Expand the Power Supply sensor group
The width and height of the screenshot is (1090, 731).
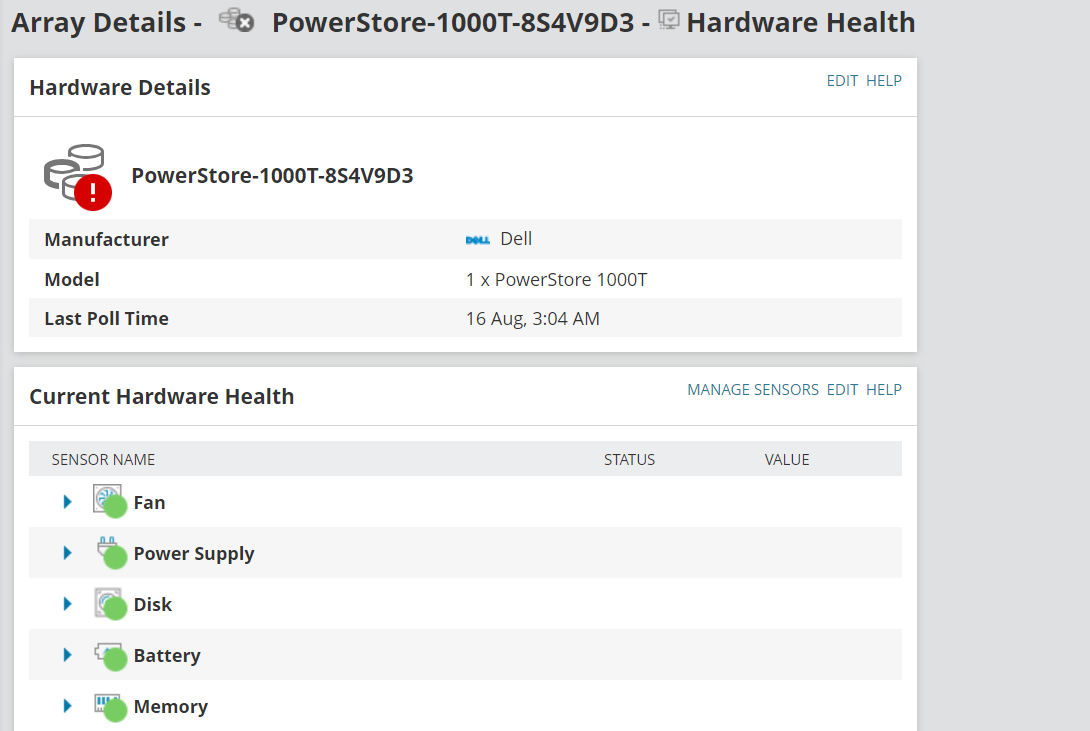(67, 553)
